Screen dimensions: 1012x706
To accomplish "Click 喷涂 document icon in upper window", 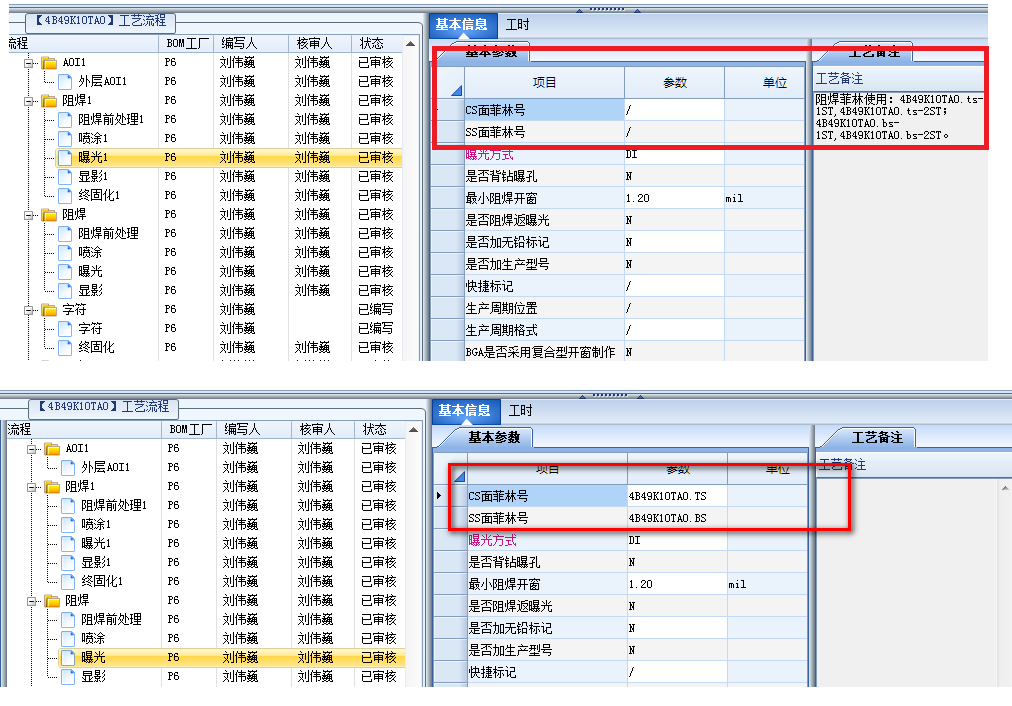I will pos(65,252).
